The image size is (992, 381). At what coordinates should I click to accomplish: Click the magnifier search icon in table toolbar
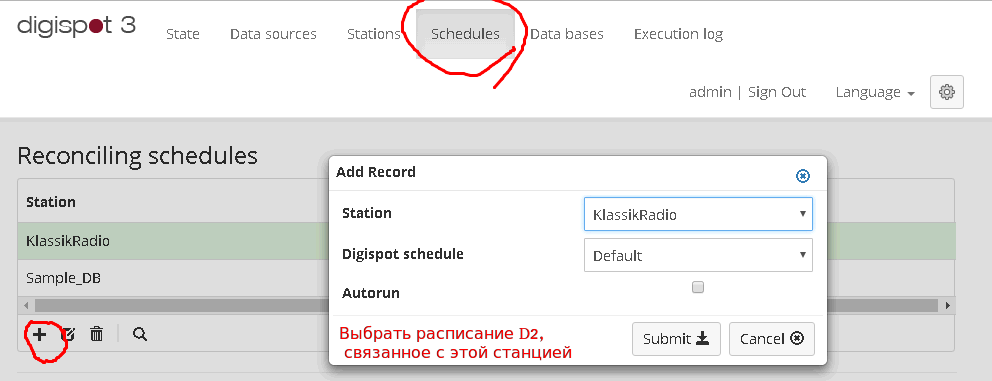[140, 334]
